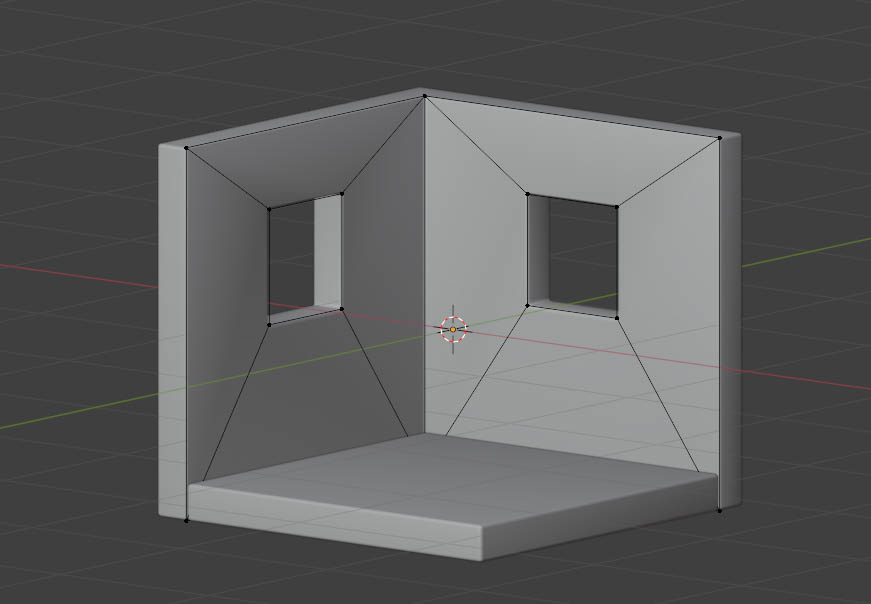Click the outer edge face of the right wall

click(x=730, y=320)
